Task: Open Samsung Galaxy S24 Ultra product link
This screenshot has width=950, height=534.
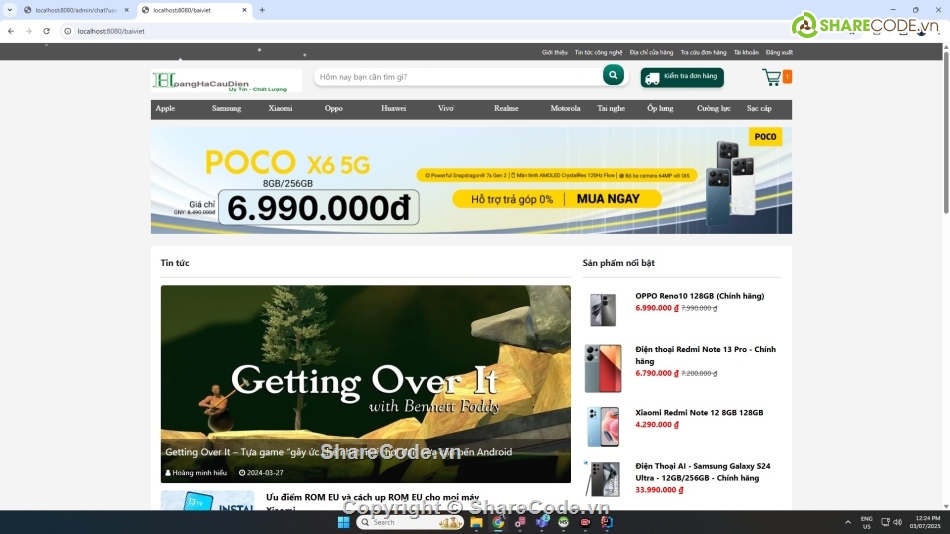Action: (703, 472)
